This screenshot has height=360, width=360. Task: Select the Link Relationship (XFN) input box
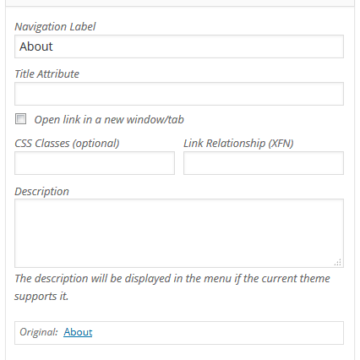[x=263, y=163]
